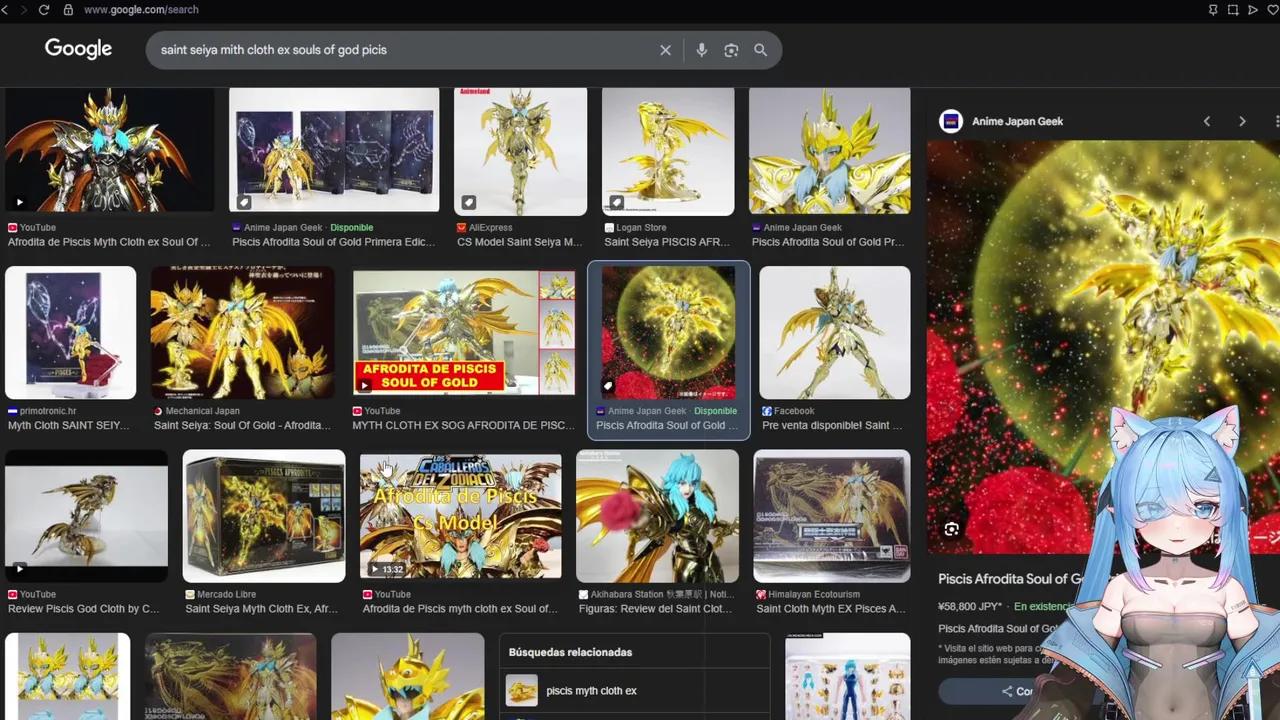Play the 13:32 Afrodita de Piscis video

click(460, 516)
